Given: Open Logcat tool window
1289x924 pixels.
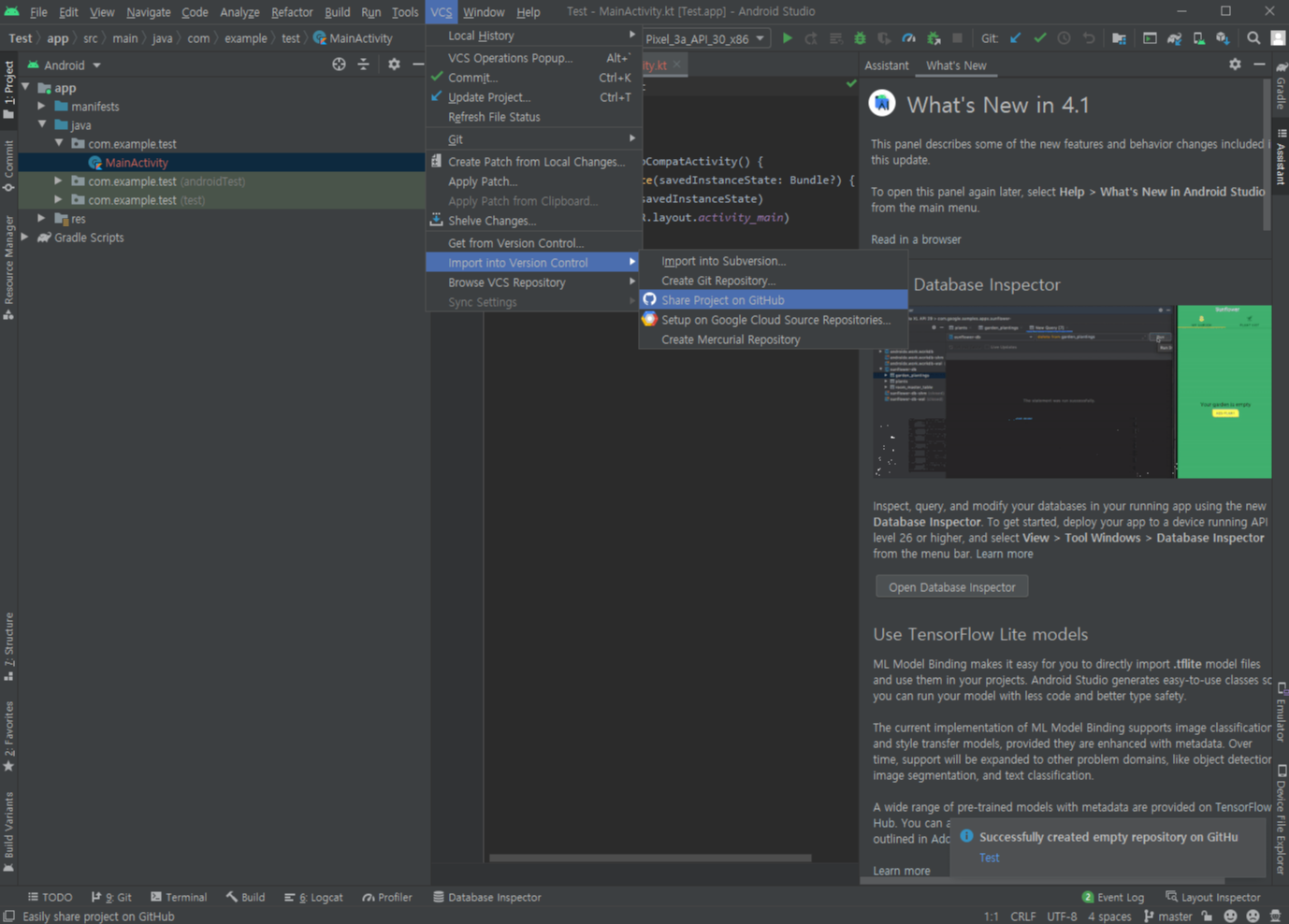Looking at the screenshot, I should [x=313, y=897].
